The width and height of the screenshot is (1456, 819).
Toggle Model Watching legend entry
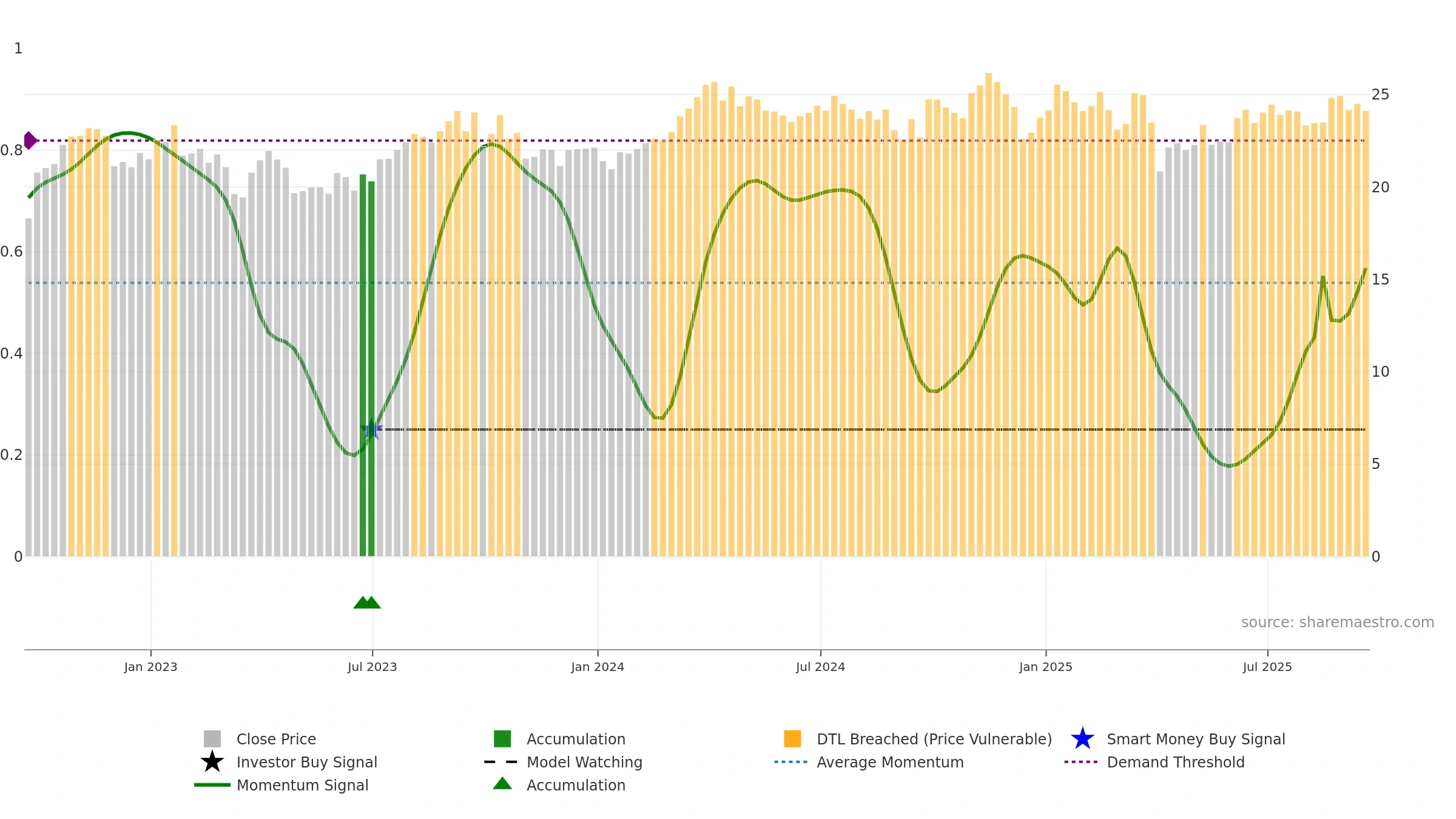pyautogui.click(x=563, y=762)
